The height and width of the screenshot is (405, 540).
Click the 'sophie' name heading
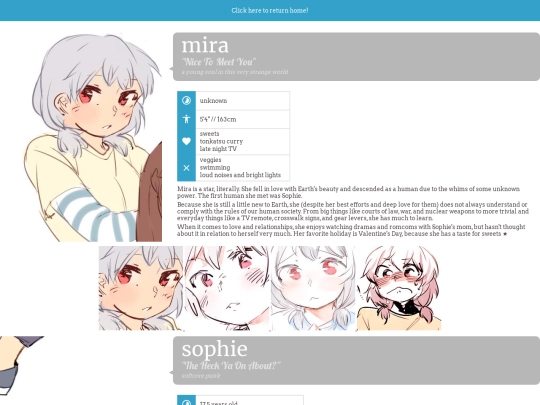[214, 349]
